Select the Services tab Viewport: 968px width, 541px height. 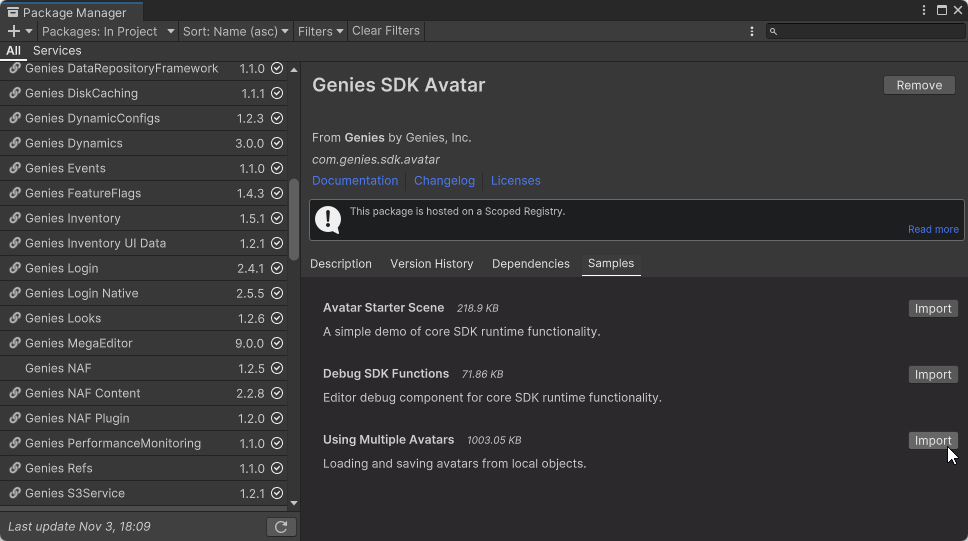coord(57,50)
